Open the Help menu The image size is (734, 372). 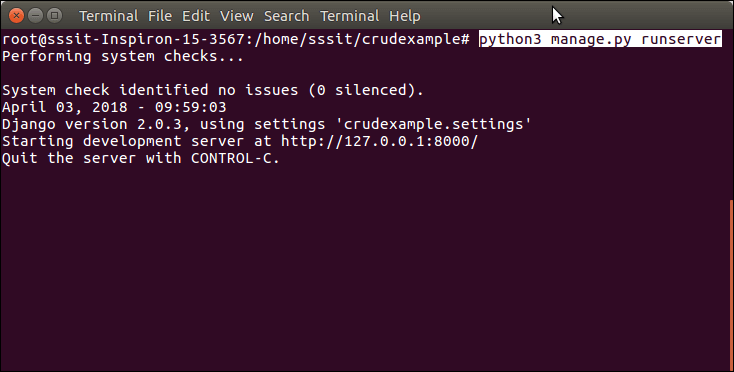(x=404, y=16)
